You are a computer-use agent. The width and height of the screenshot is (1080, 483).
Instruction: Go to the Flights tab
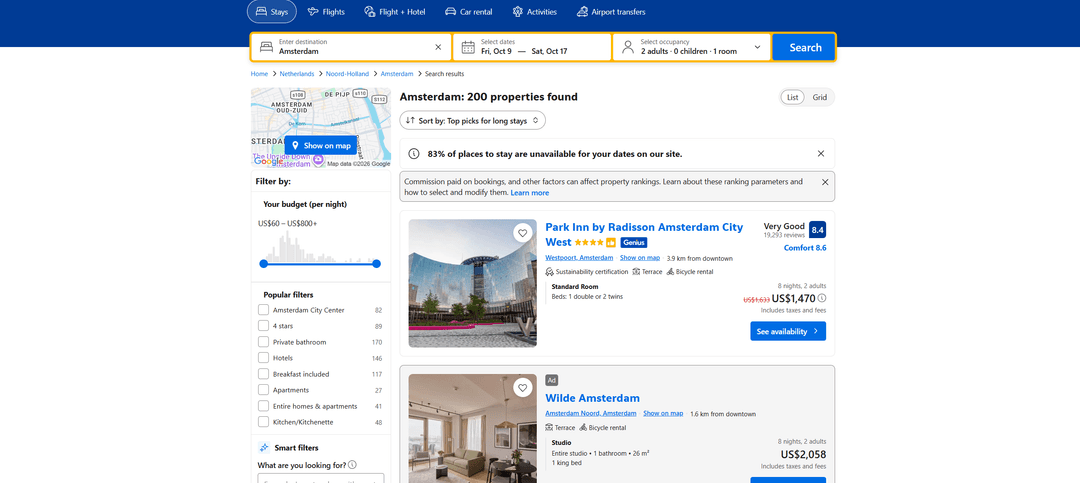pos(326,12)
